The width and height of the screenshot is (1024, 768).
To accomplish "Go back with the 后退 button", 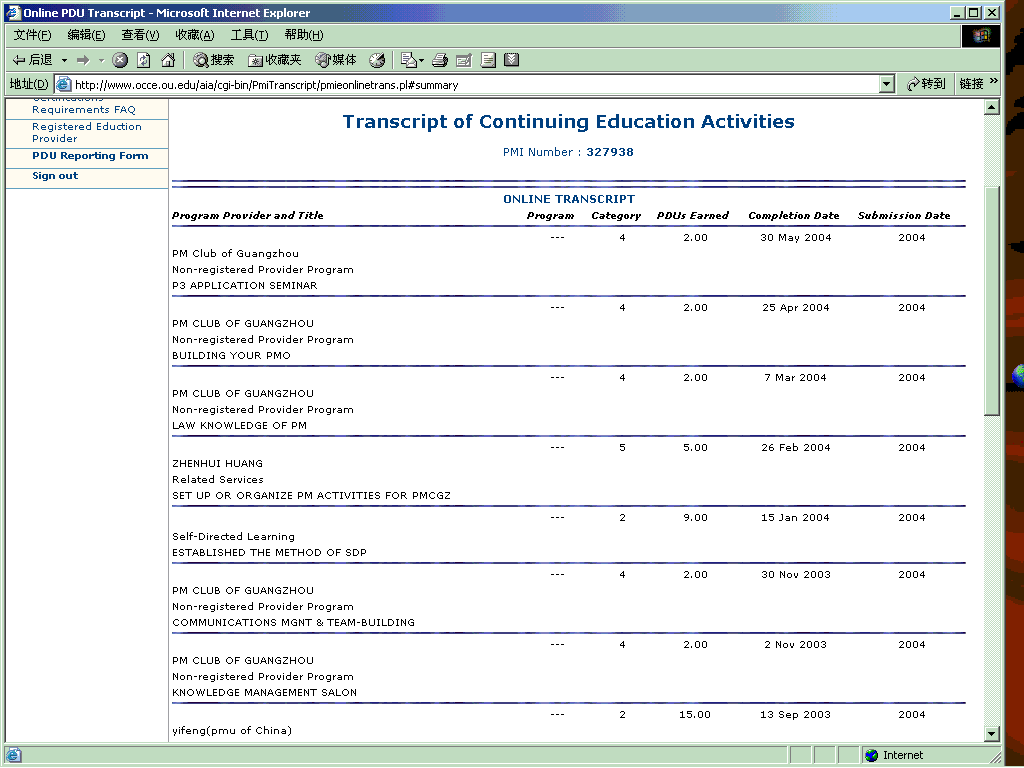I will (33, 60).
